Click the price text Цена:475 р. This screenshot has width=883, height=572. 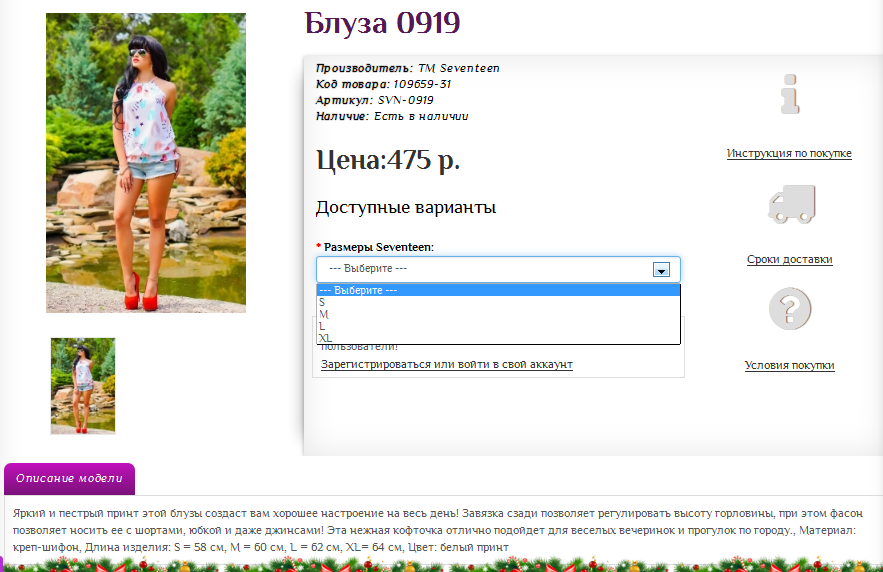(388, 160)
